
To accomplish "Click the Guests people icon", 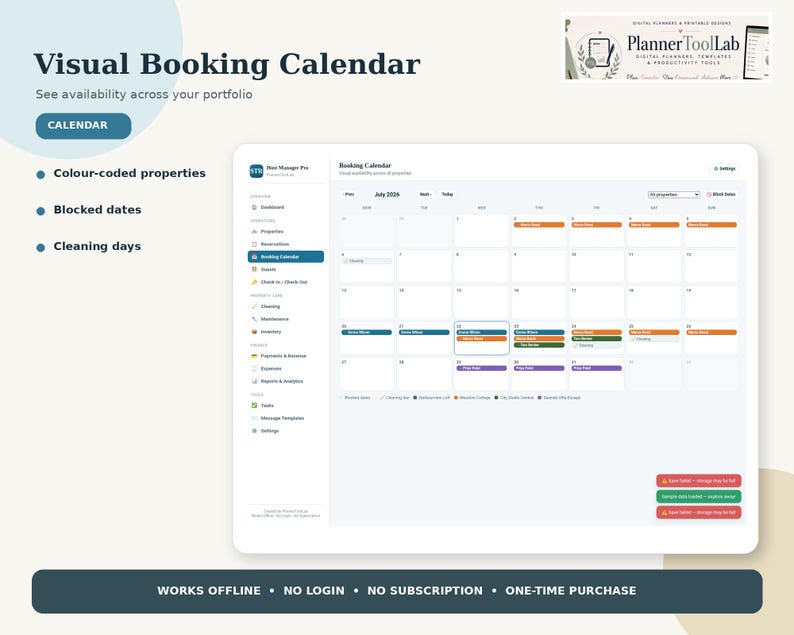I will pos(254,269).
